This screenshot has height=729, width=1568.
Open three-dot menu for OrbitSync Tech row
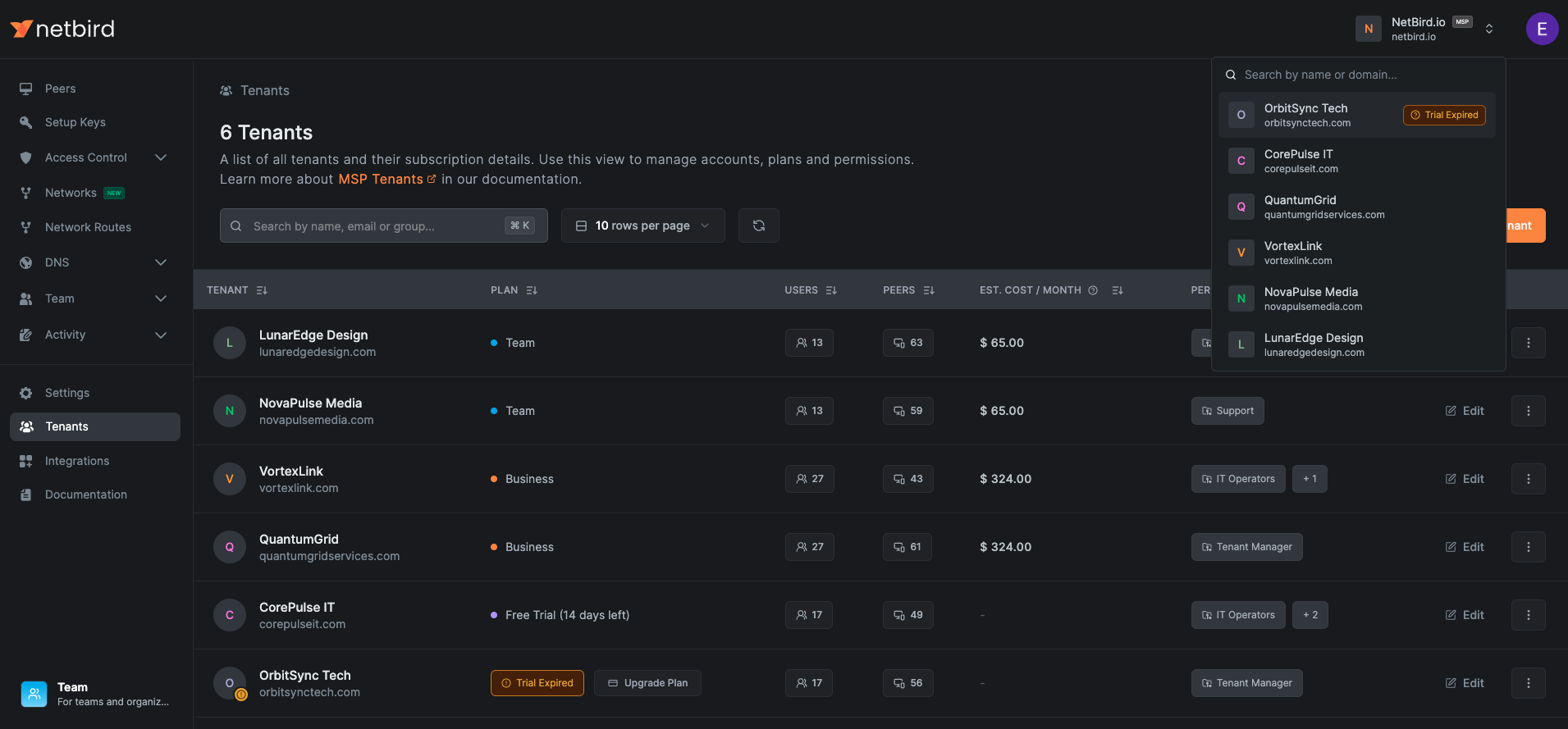point(1528,683)
